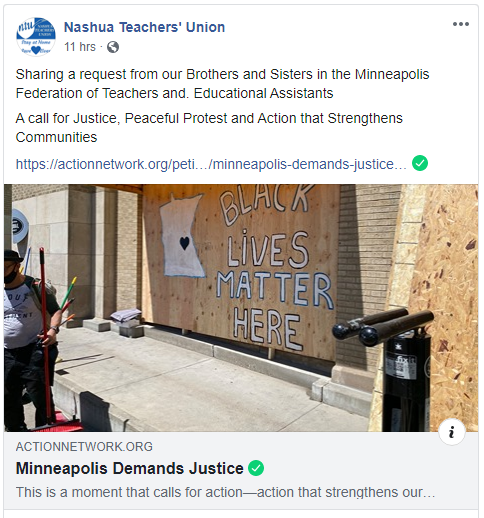Click the 'A call for Justice' paragraph
This screenshot has height=518, width=484.
coord(209,128)
